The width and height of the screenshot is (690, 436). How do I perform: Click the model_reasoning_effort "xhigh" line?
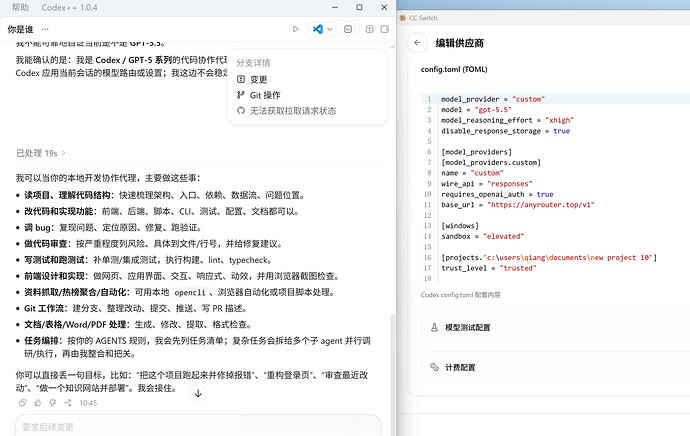tap(507, 120)
